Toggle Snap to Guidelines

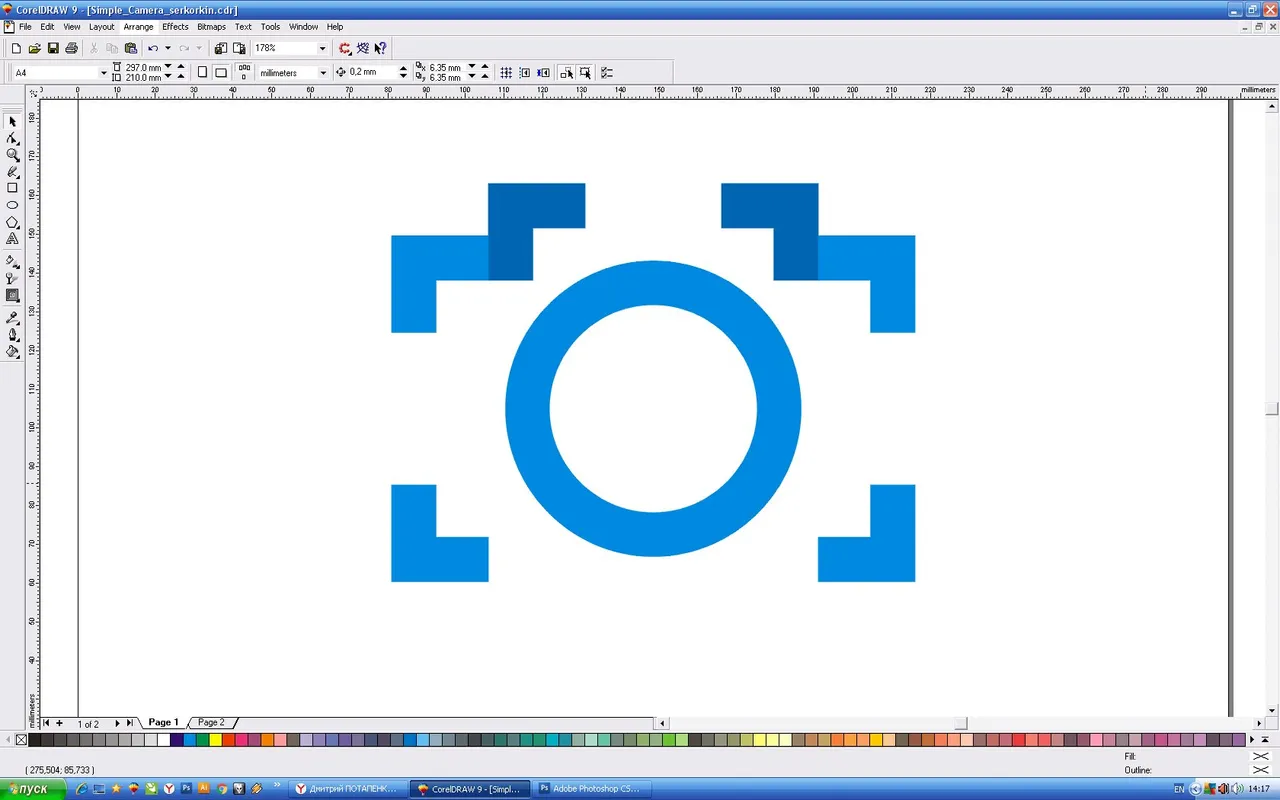coord(525,73)
